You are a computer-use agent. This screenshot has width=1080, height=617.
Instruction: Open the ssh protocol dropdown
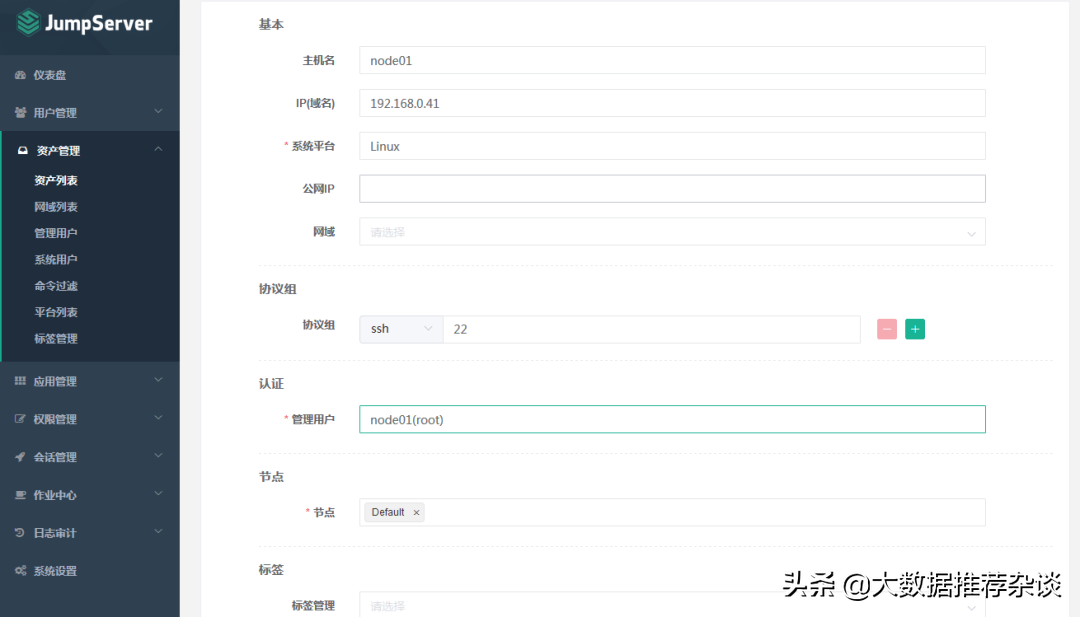click(x=401, y=329)
